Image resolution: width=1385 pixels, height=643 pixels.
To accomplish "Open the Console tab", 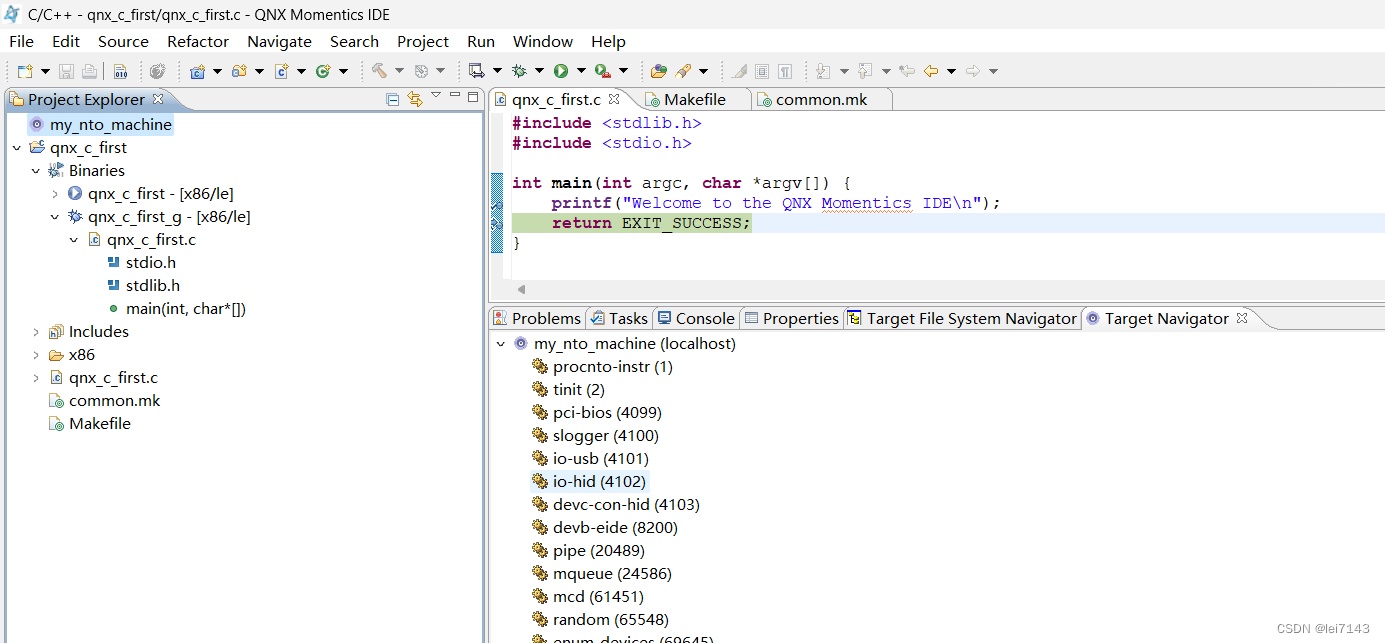I will point(696,318).
